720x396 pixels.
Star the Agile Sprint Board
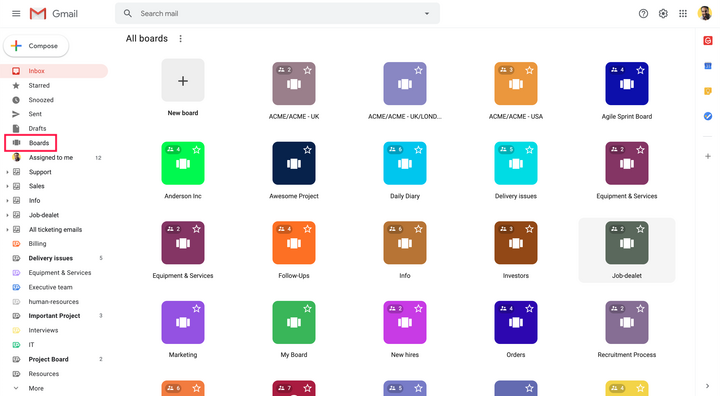tap(640, 70)
